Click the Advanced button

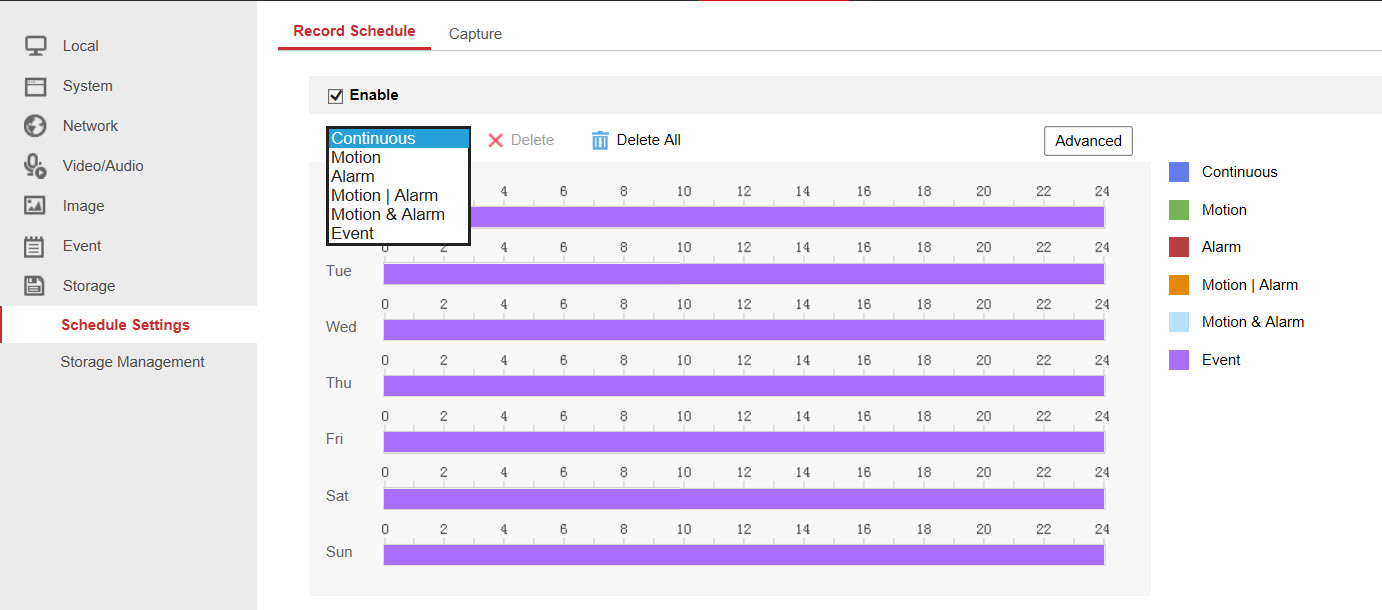pos(1088,141)
